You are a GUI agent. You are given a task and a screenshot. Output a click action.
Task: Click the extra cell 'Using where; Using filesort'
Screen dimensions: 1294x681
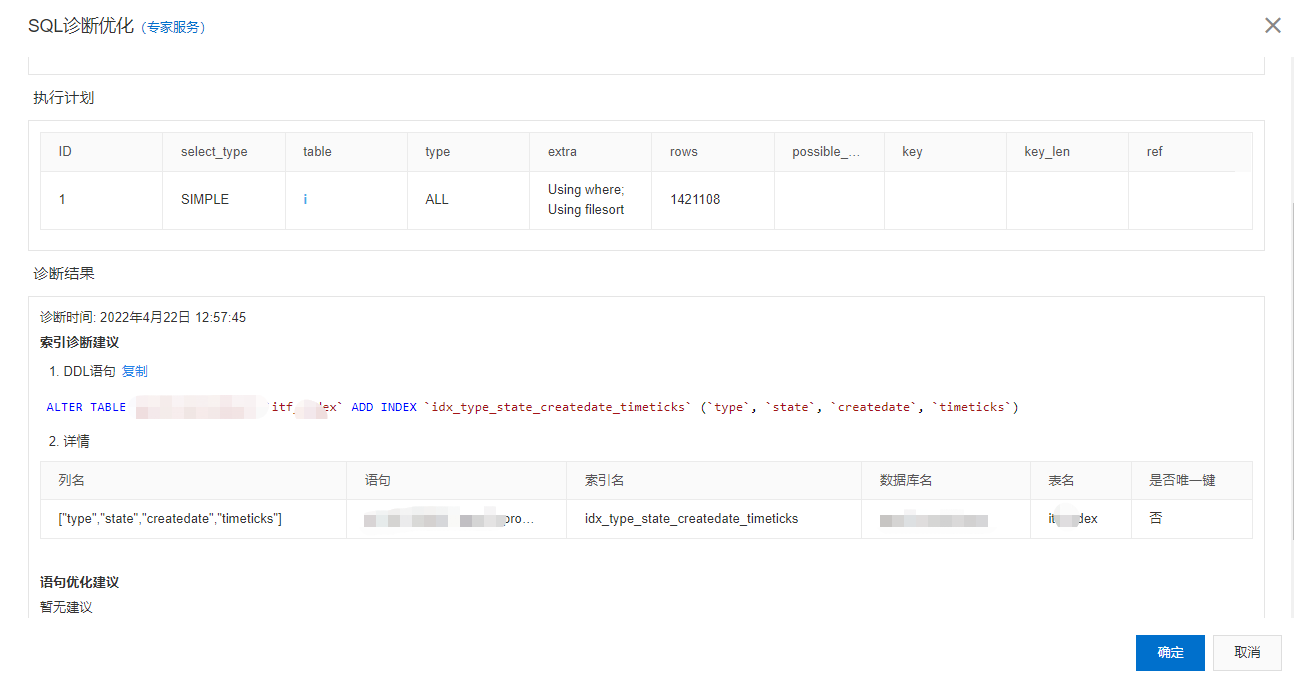(586, 200)
